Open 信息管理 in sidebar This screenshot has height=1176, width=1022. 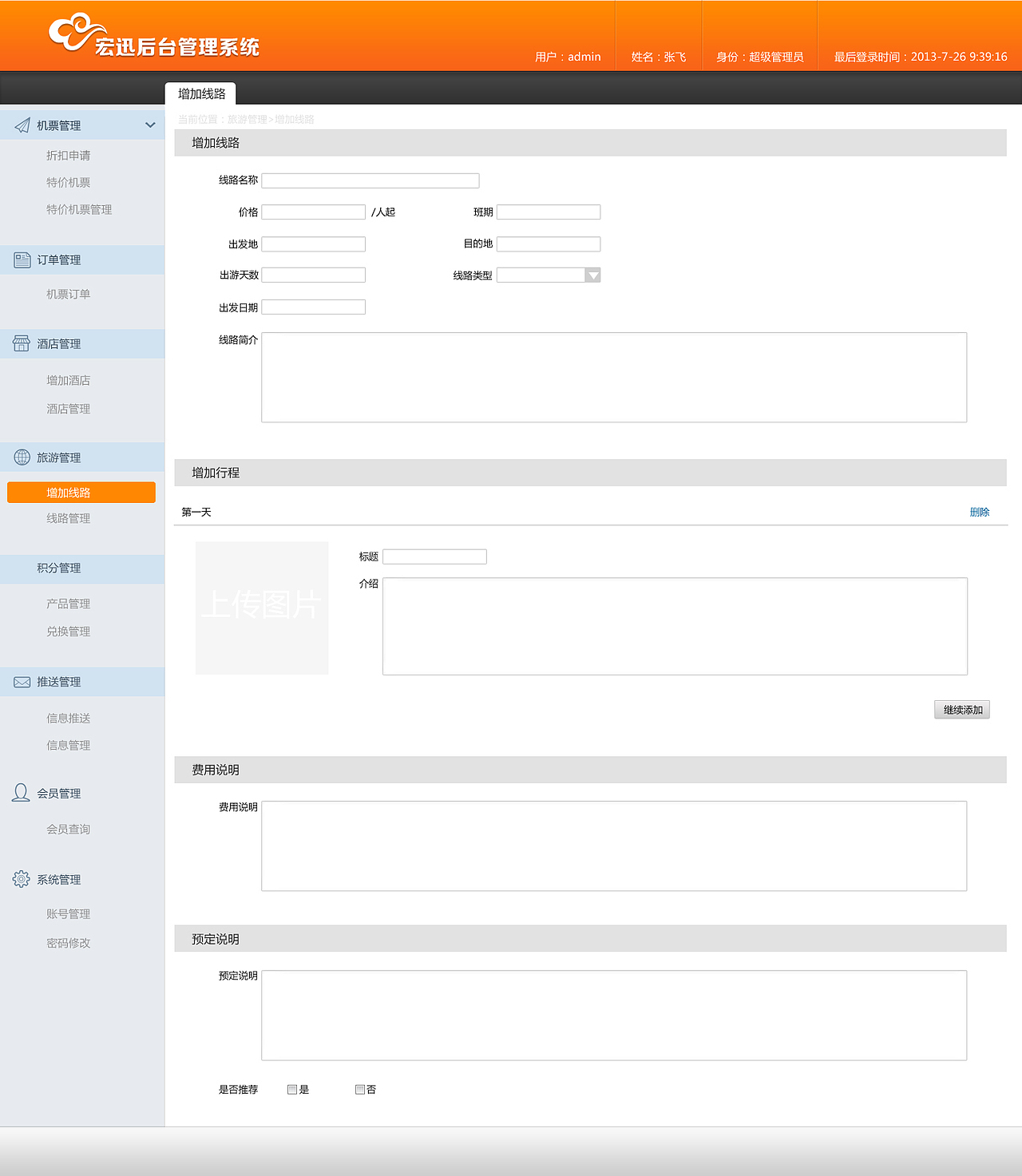[x=69, y=746]
